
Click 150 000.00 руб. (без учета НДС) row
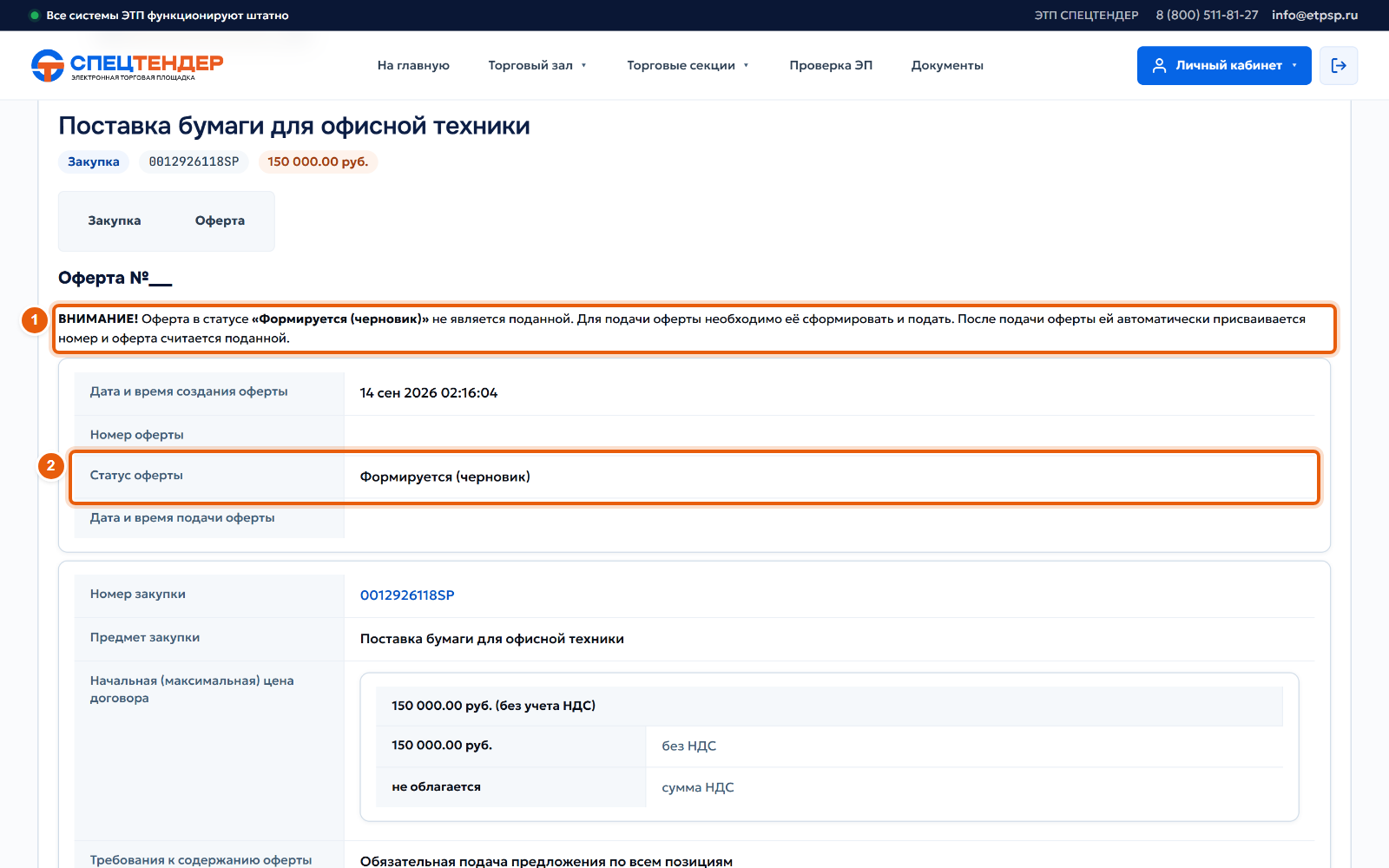[x=829, y=706]
